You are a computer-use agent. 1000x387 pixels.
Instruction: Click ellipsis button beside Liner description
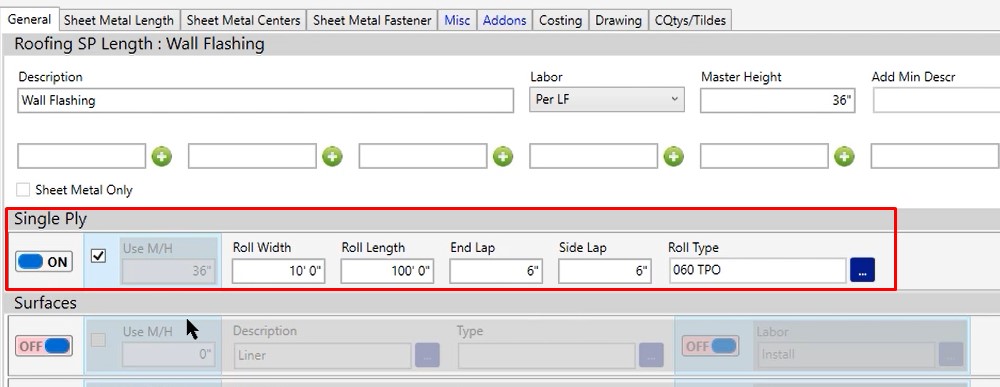coord(427,355)
